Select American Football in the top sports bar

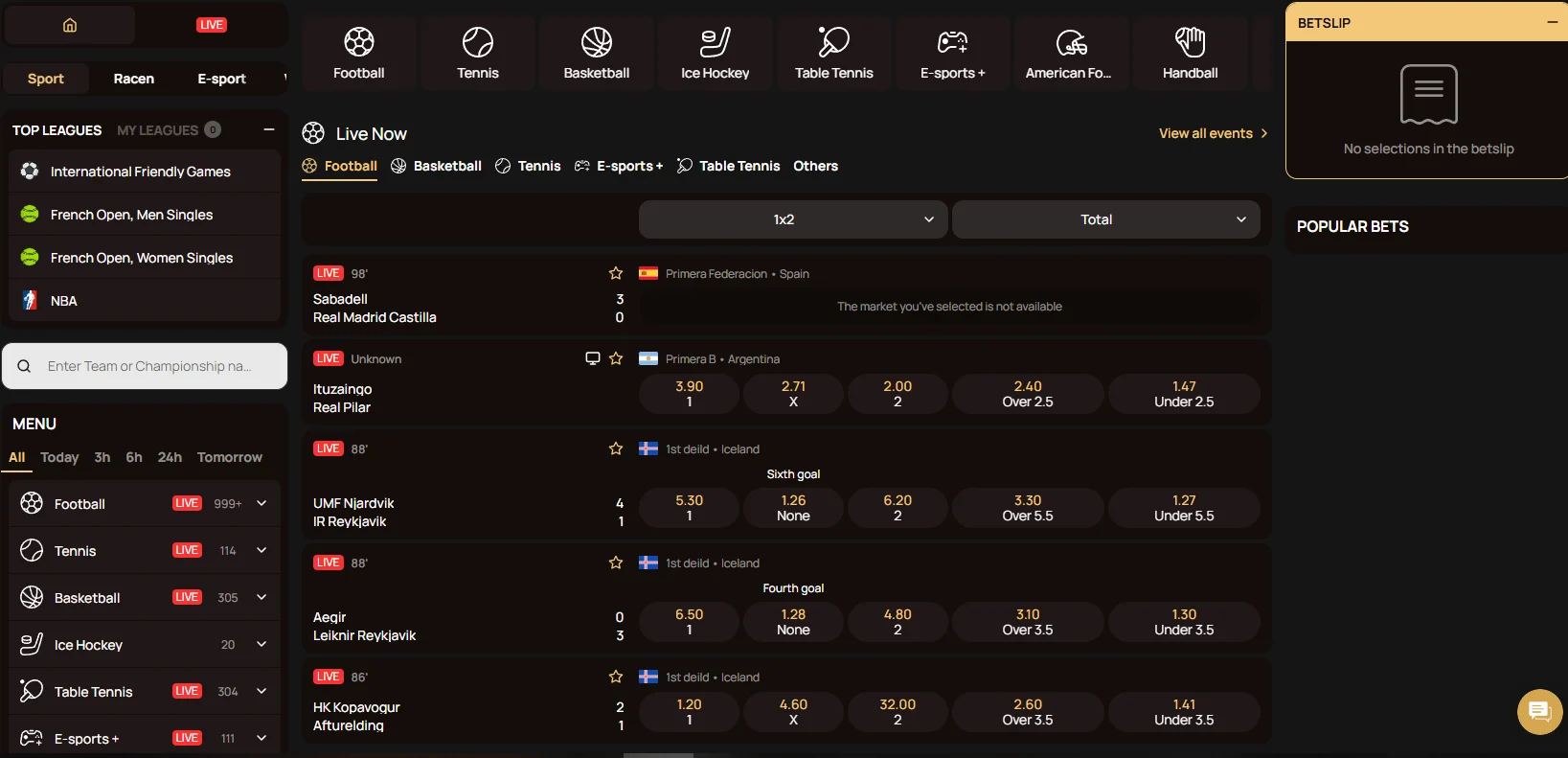tap(1072, 53)
